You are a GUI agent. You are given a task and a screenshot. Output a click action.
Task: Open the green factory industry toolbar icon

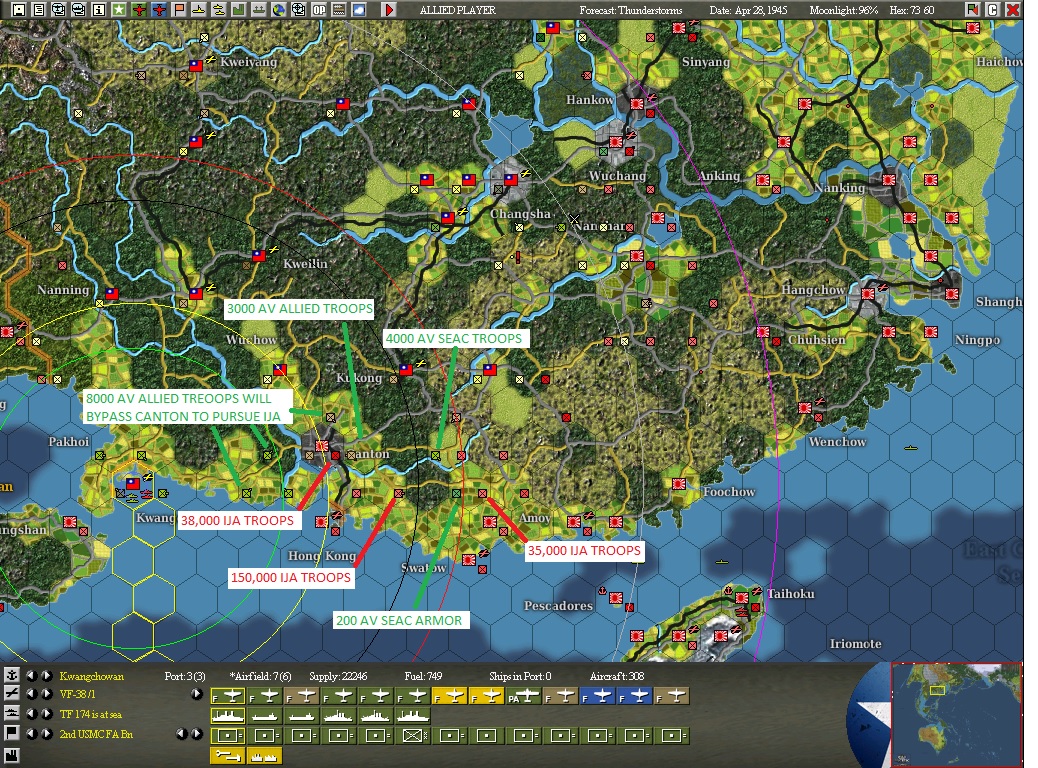[x=239, y=9]
